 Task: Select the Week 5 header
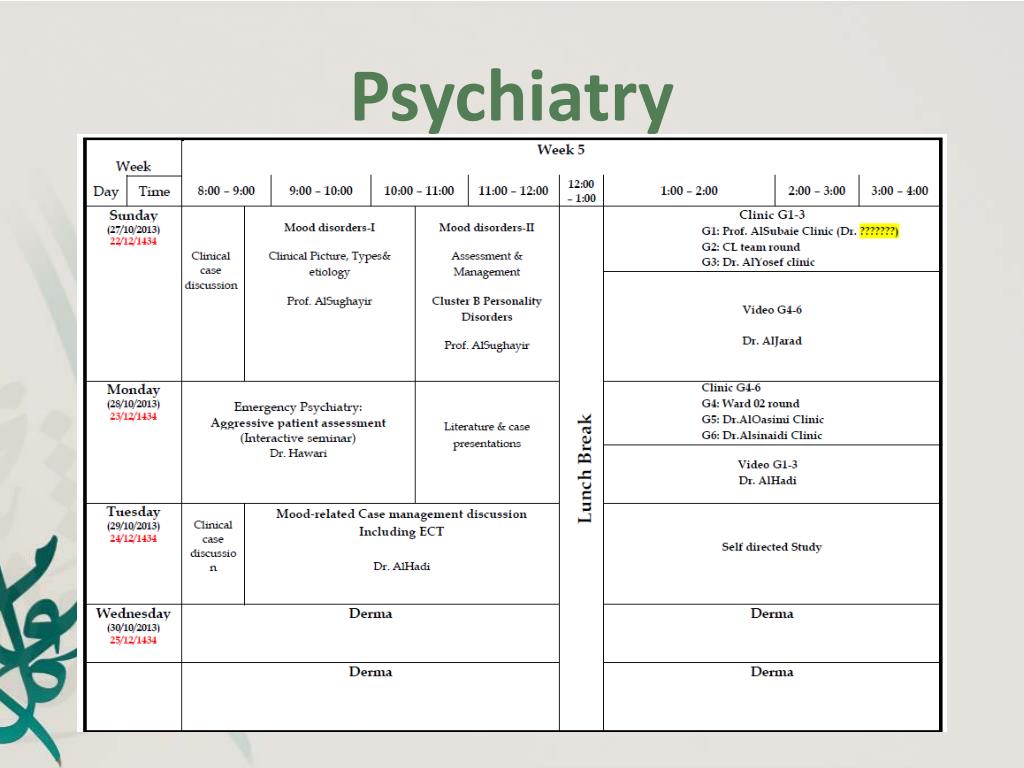(560, 150)
